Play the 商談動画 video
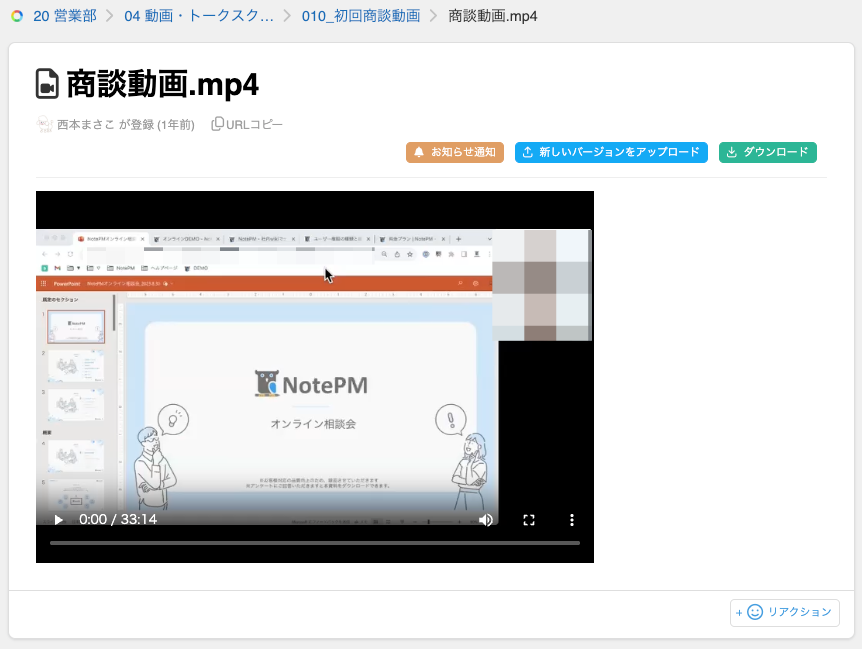 58,520
